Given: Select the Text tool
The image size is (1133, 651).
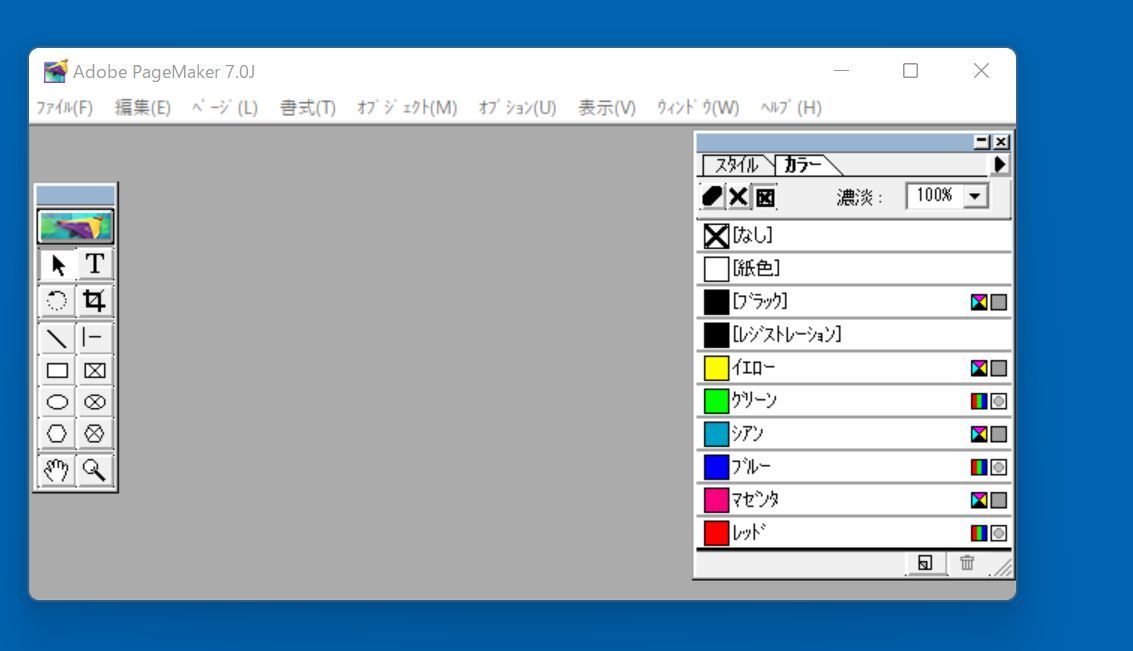Looking at the screenshot, I should tap(94, 264).
